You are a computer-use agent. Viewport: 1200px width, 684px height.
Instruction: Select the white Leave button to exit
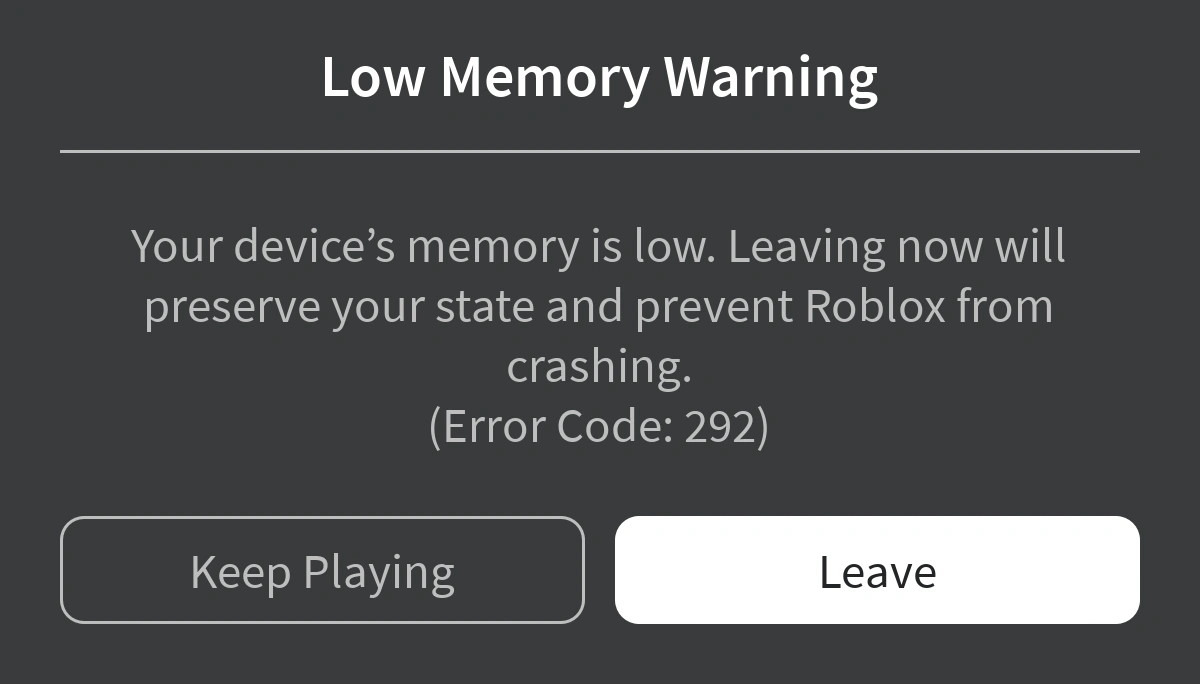(877, 570)
